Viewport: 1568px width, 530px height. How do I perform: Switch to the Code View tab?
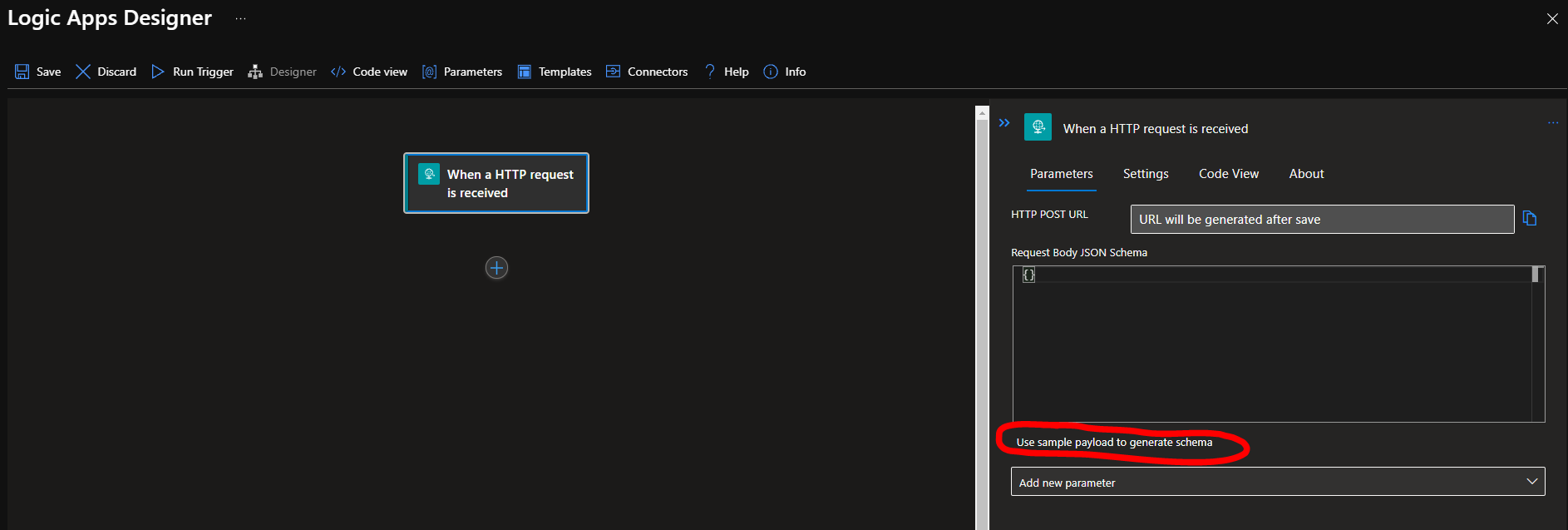click(x=1229, y=174)
